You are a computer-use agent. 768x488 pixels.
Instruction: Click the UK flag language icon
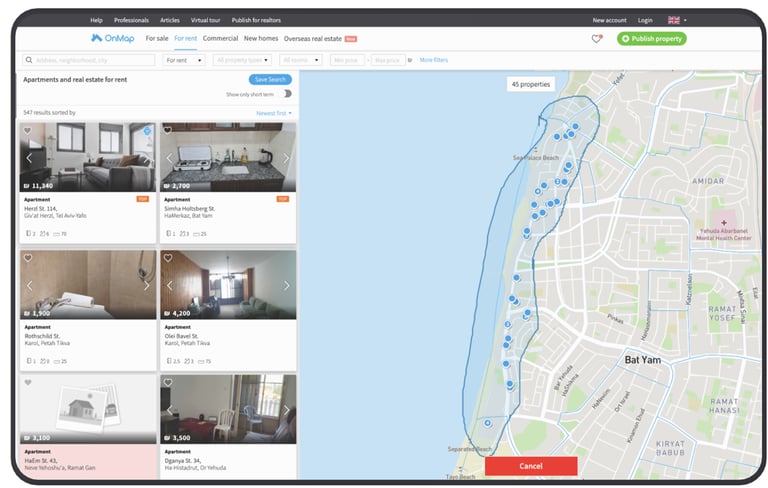coord(673,20)
